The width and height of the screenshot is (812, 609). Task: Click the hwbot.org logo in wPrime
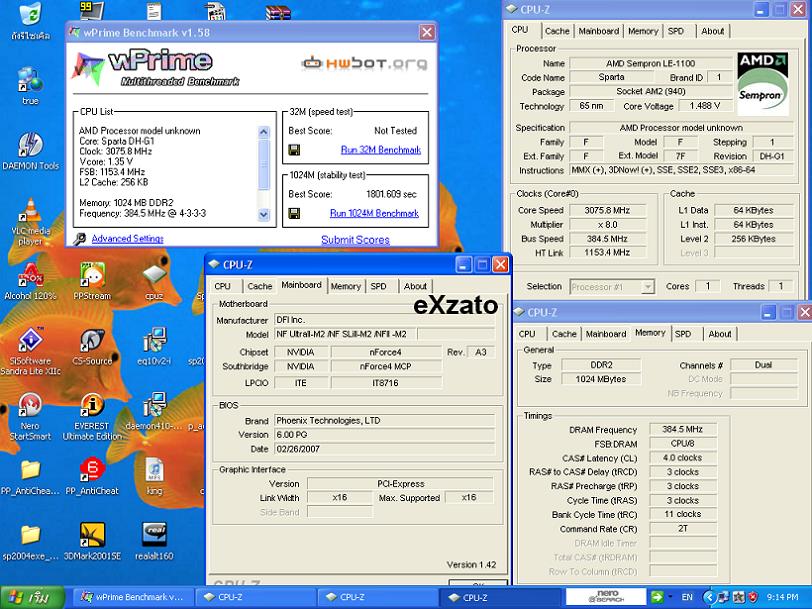pos(365,63)
